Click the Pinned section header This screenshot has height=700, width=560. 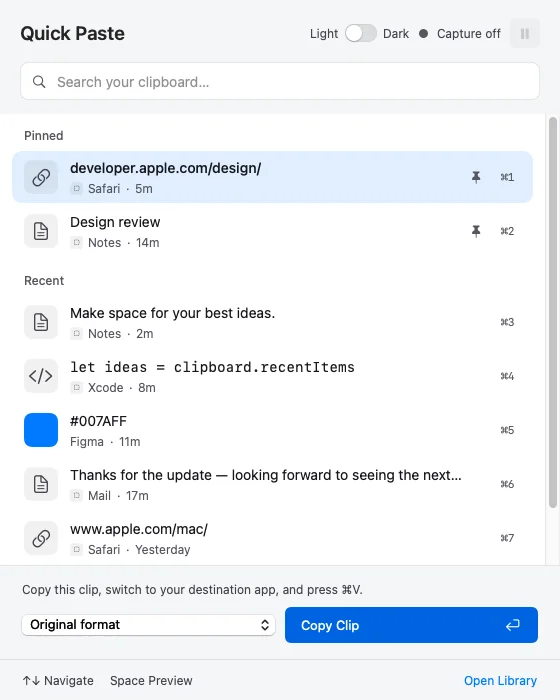pos(44,135)
